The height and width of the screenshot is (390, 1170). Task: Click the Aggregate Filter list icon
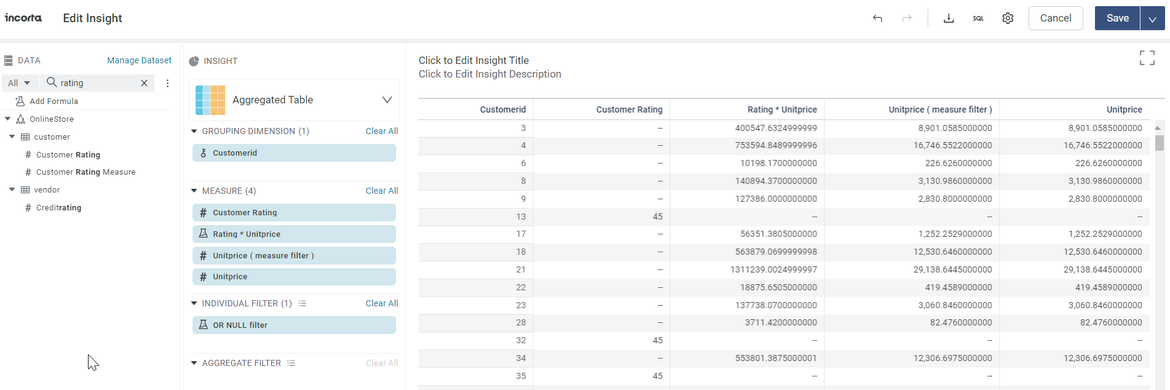coord(292,363)
